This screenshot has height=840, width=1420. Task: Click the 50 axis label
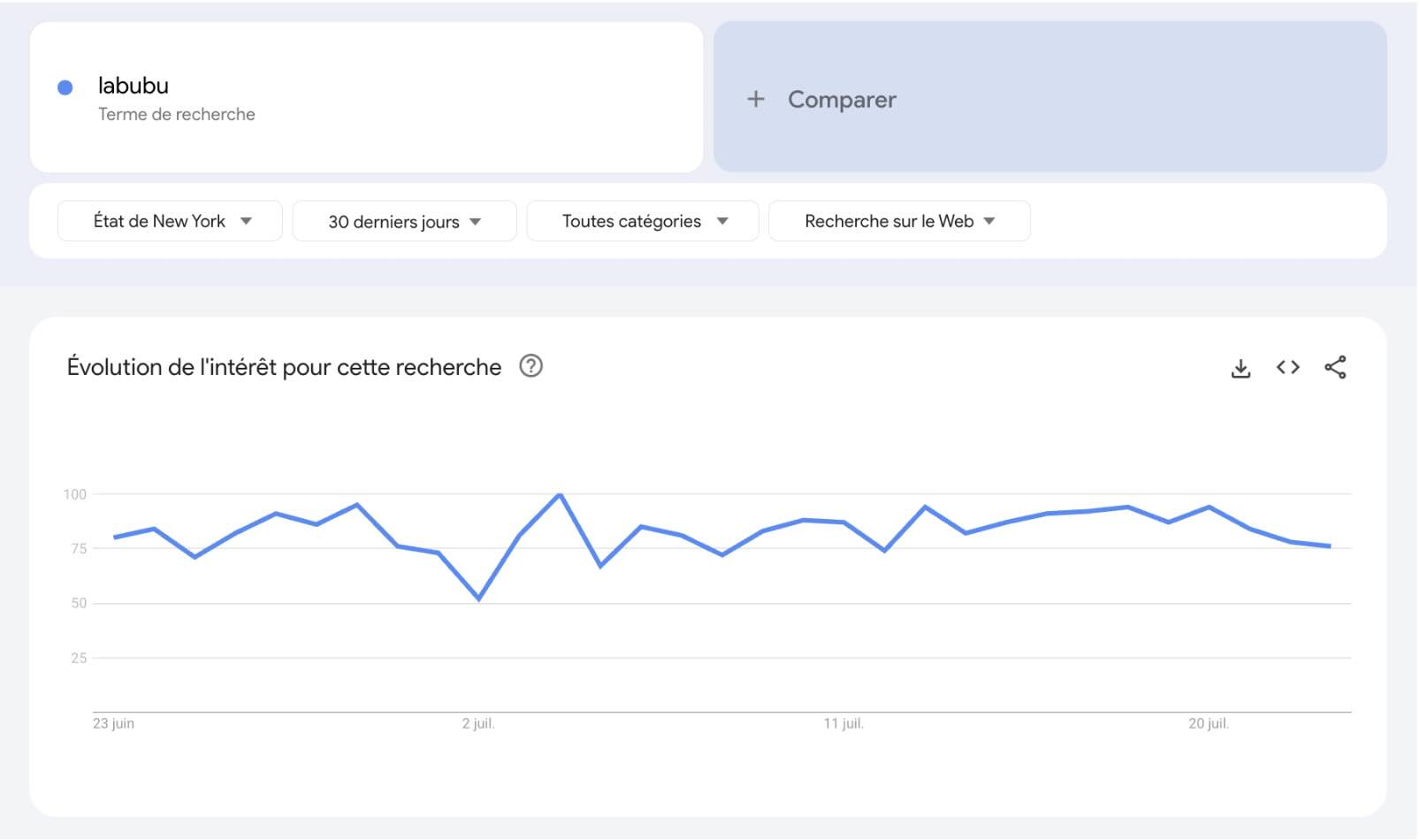click(79, 603)
